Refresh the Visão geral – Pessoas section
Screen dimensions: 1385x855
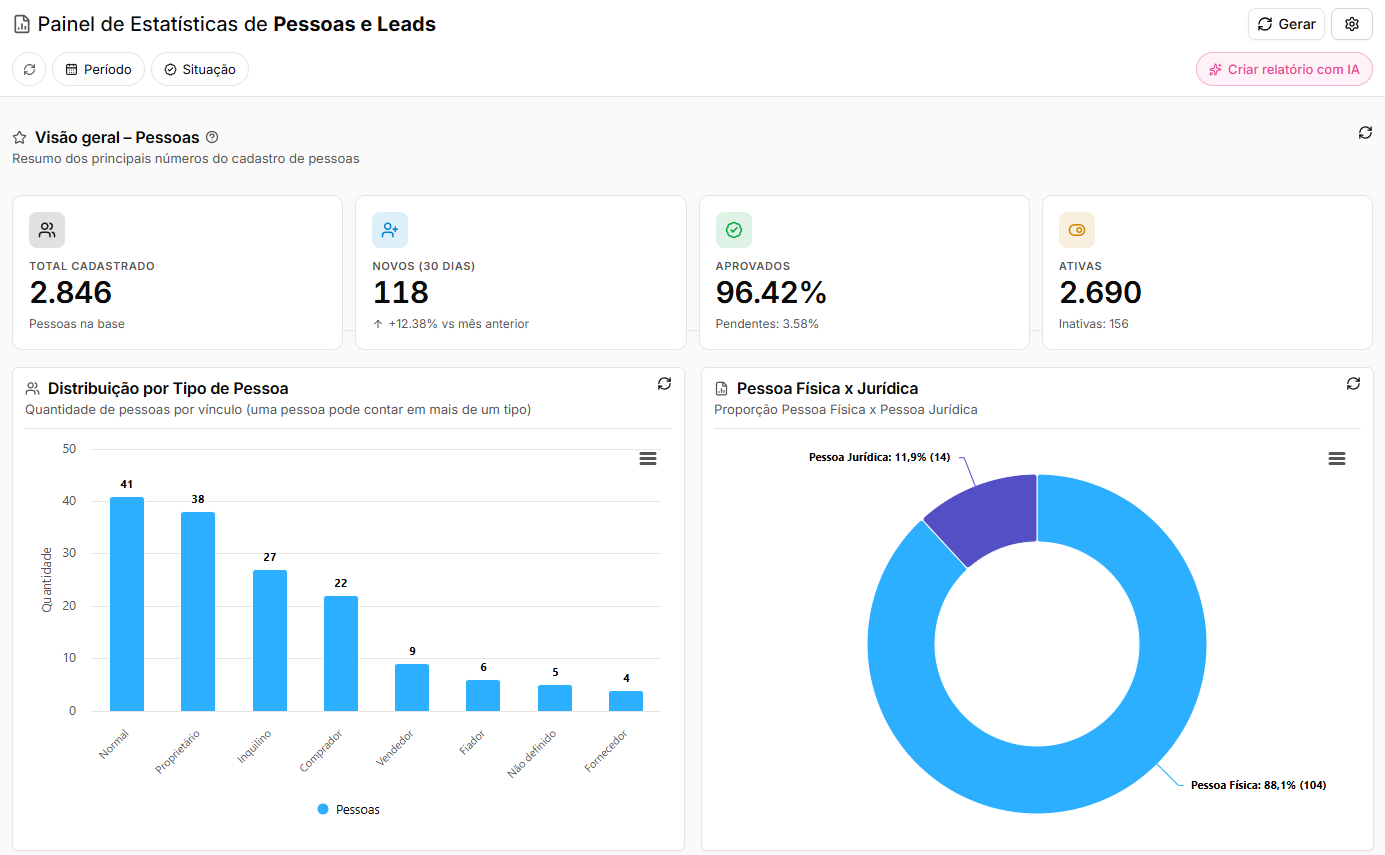point(1365,133)
